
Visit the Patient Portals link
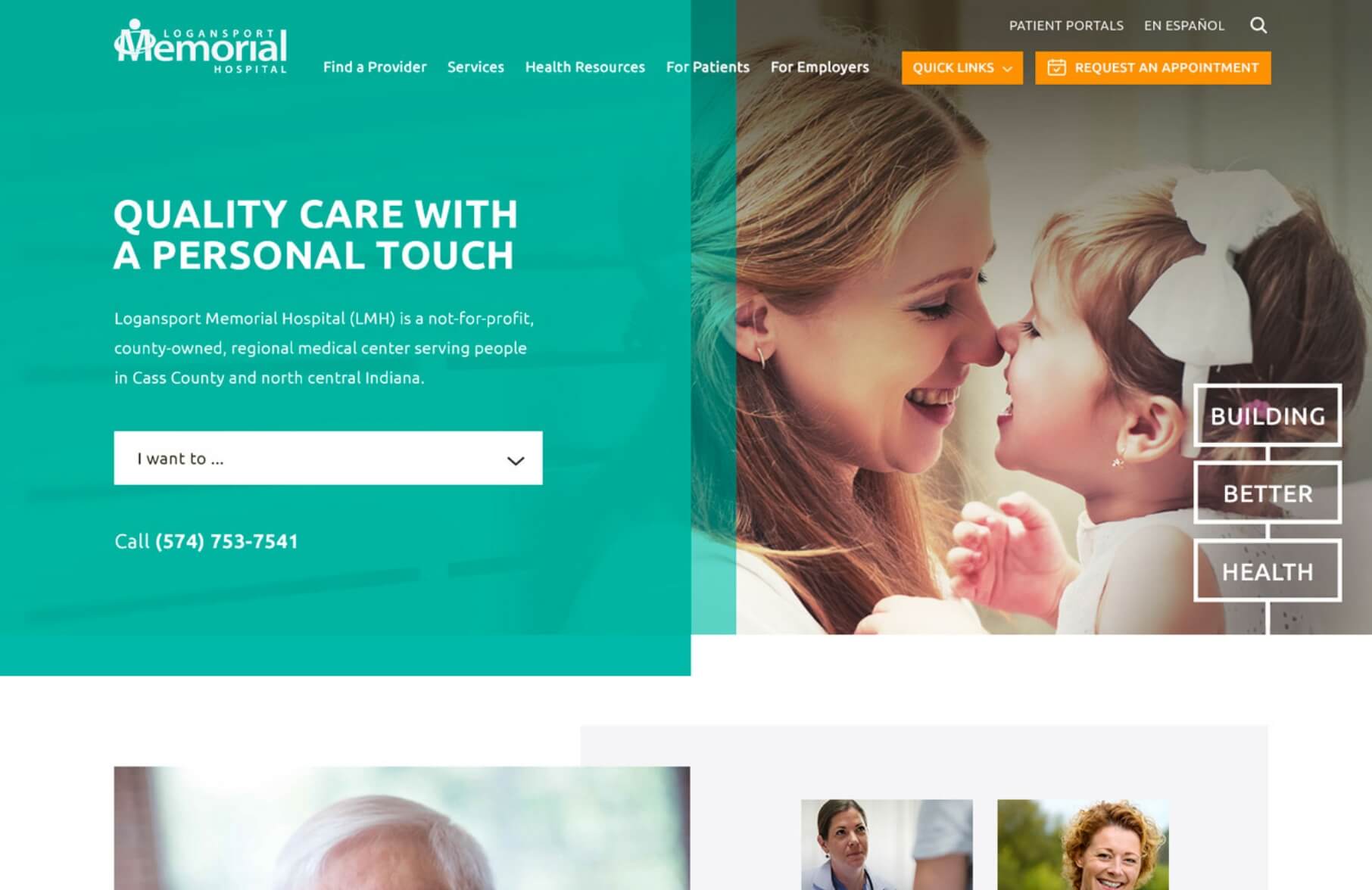1066,25
